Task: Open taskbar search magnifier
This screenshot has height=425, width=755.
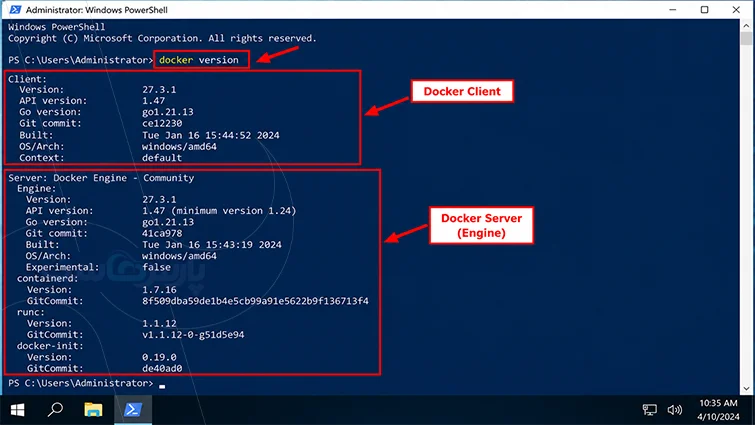Action: 55,410
